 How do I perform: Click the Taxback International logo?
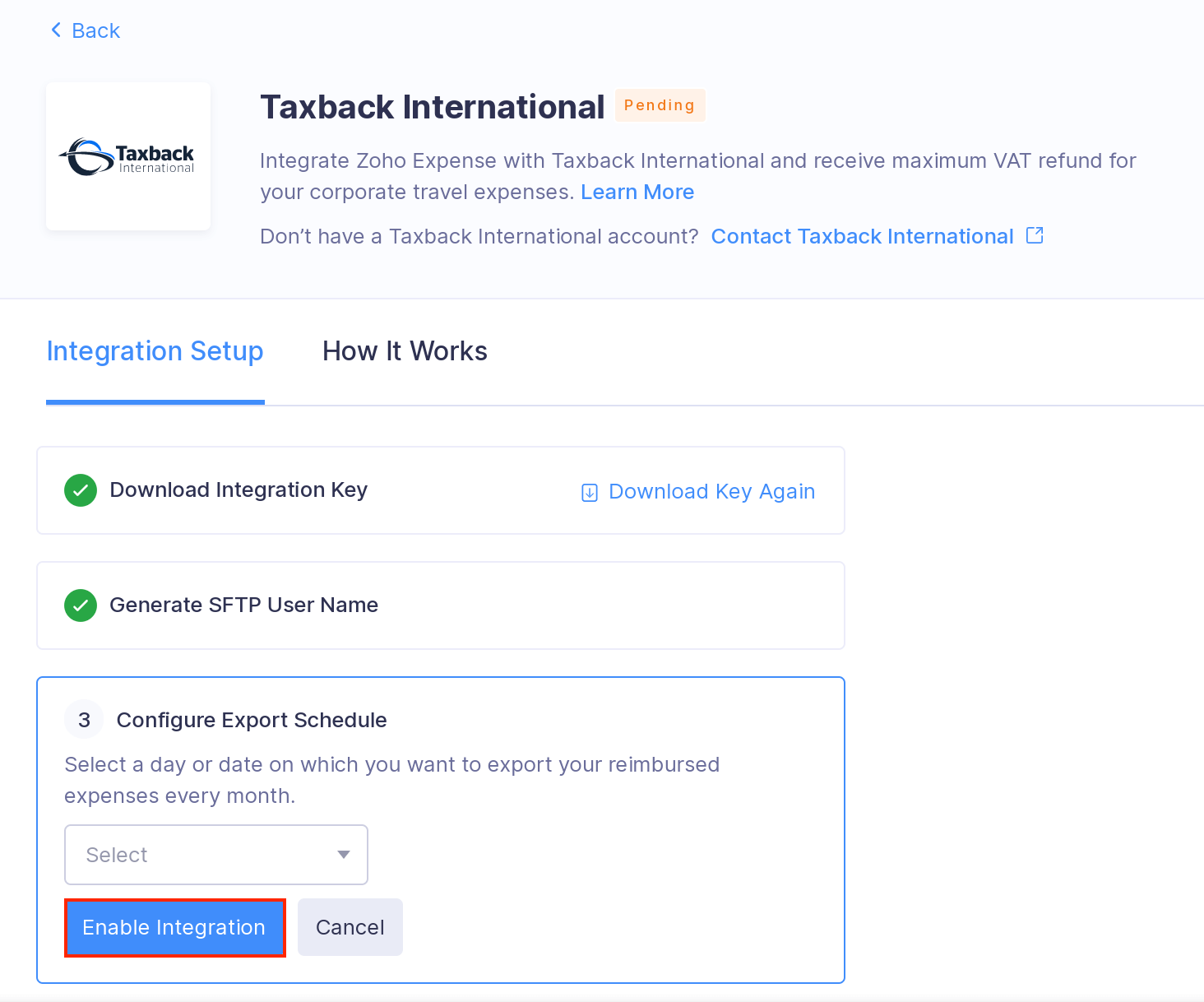[x=127, y=155]
